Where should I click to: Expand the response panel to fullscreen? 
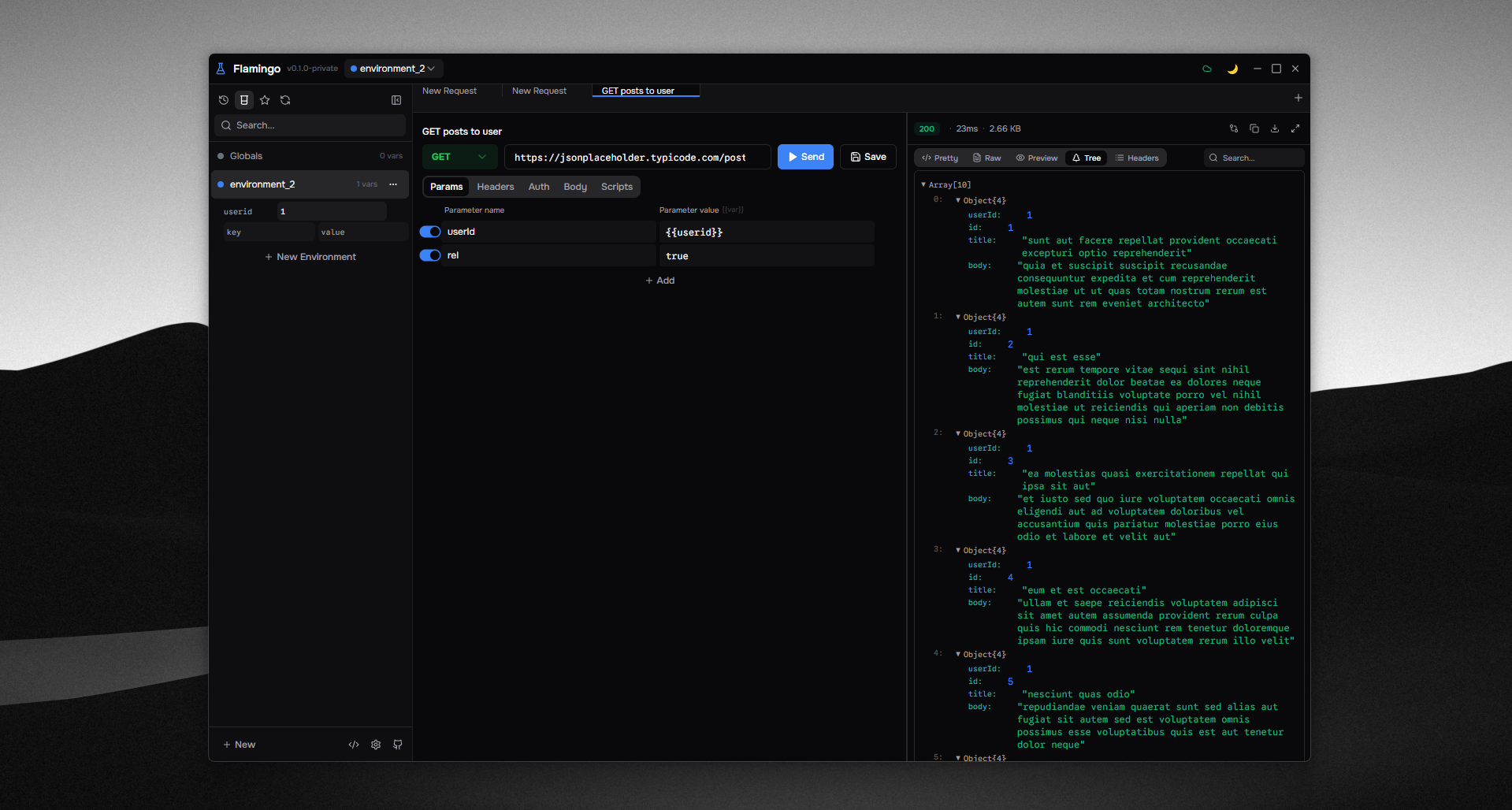1295,128
